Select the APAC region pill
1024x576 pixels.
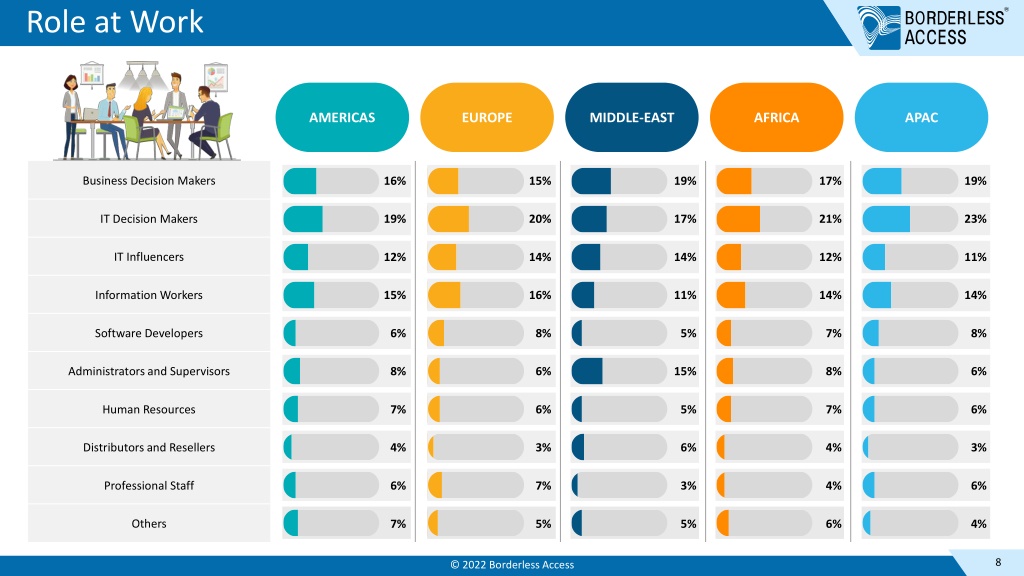coord(921,118)
